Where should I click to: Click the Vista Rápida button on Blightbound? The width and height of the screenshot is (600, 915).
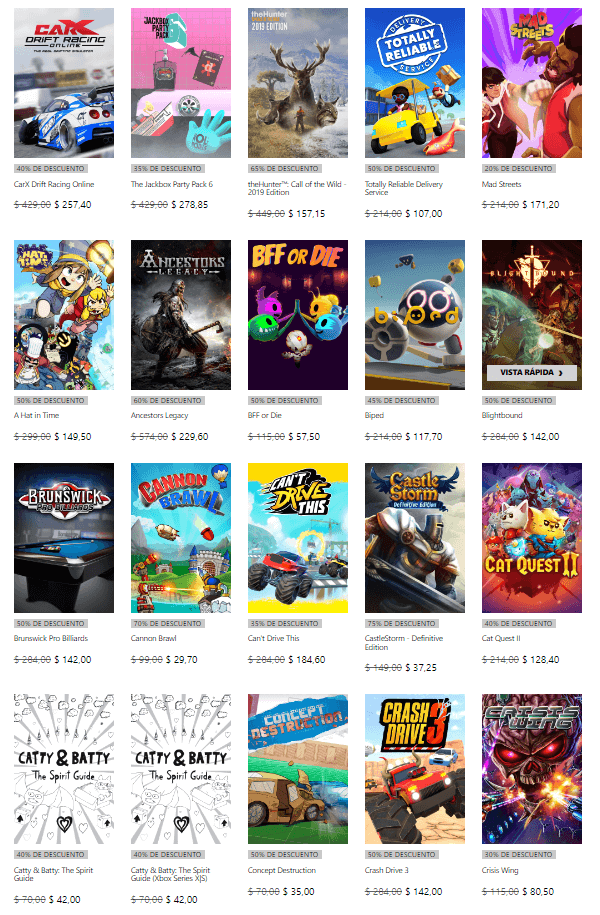tap(532, 373)
